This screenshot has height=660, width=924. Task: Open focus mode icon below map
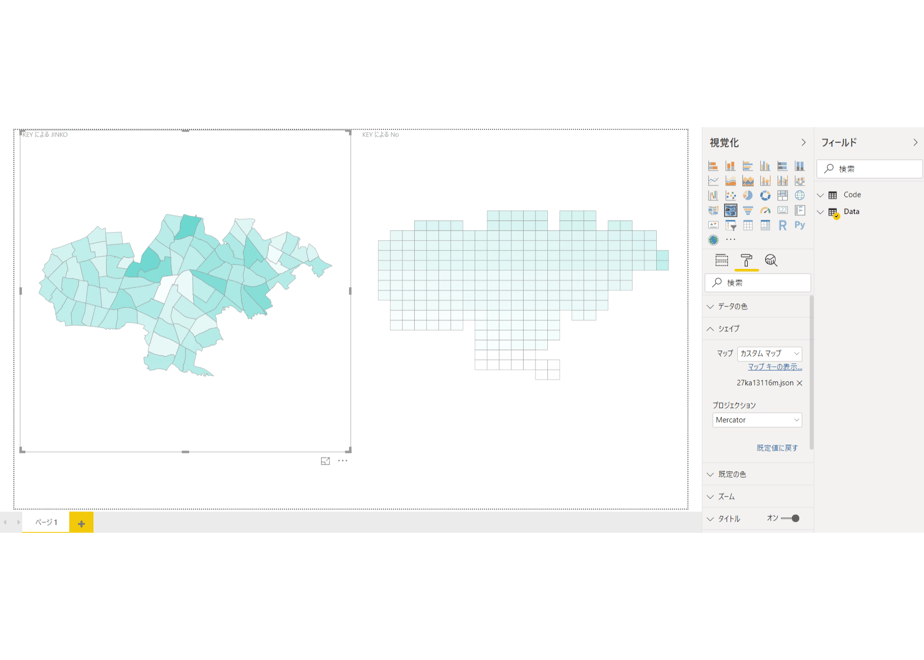pyautogui.click(x=325, y=461)
